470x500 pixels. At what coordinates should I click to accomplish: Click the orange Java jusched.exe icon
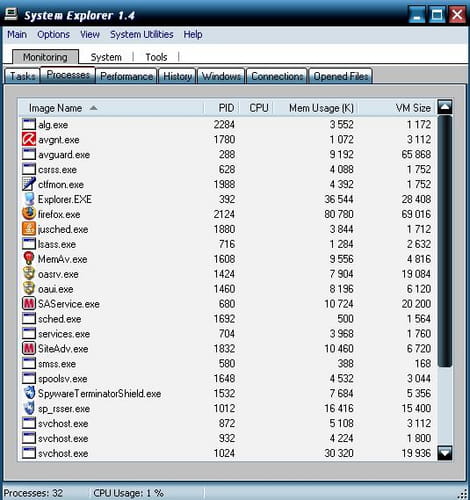coord(29,229)
